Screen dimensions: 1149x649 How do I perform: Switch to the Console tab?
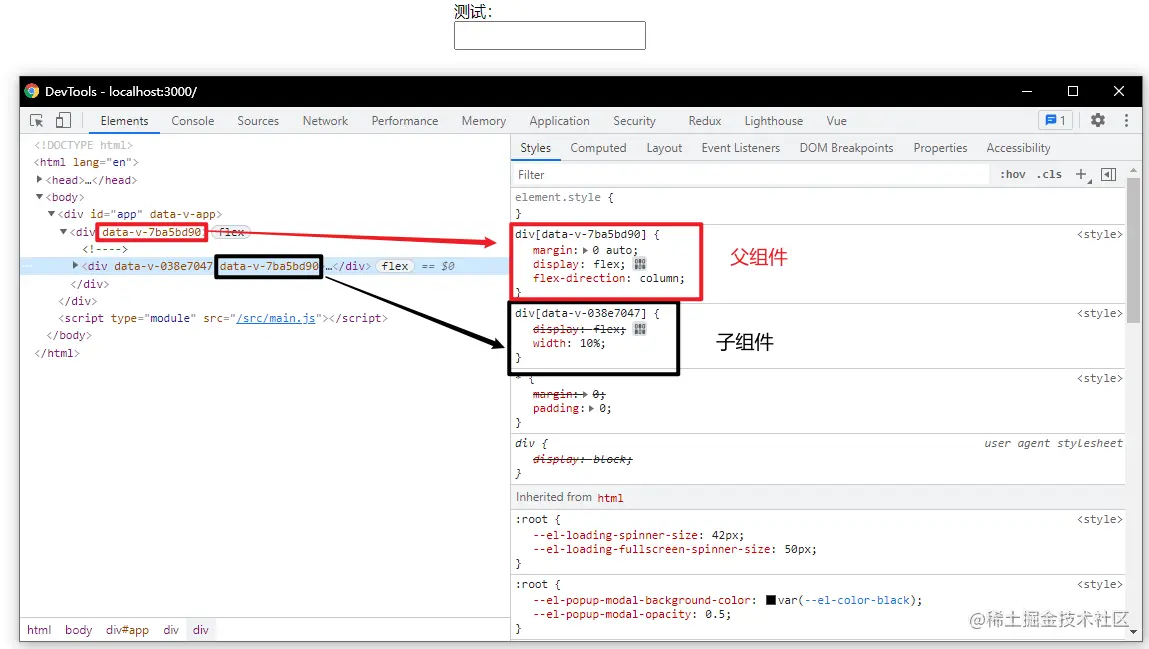(x=193, y=121)
